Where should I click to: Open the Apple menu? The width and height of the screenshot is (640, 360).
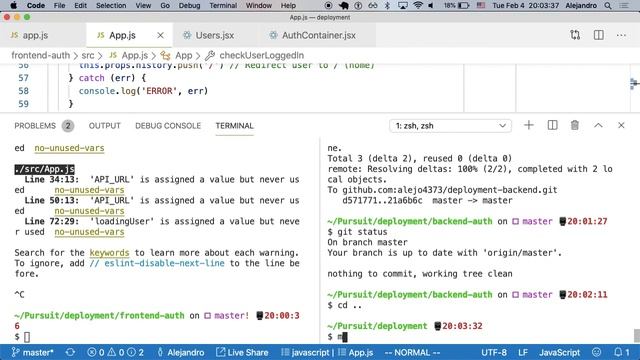pyautogui.click(x=13, y=5)
